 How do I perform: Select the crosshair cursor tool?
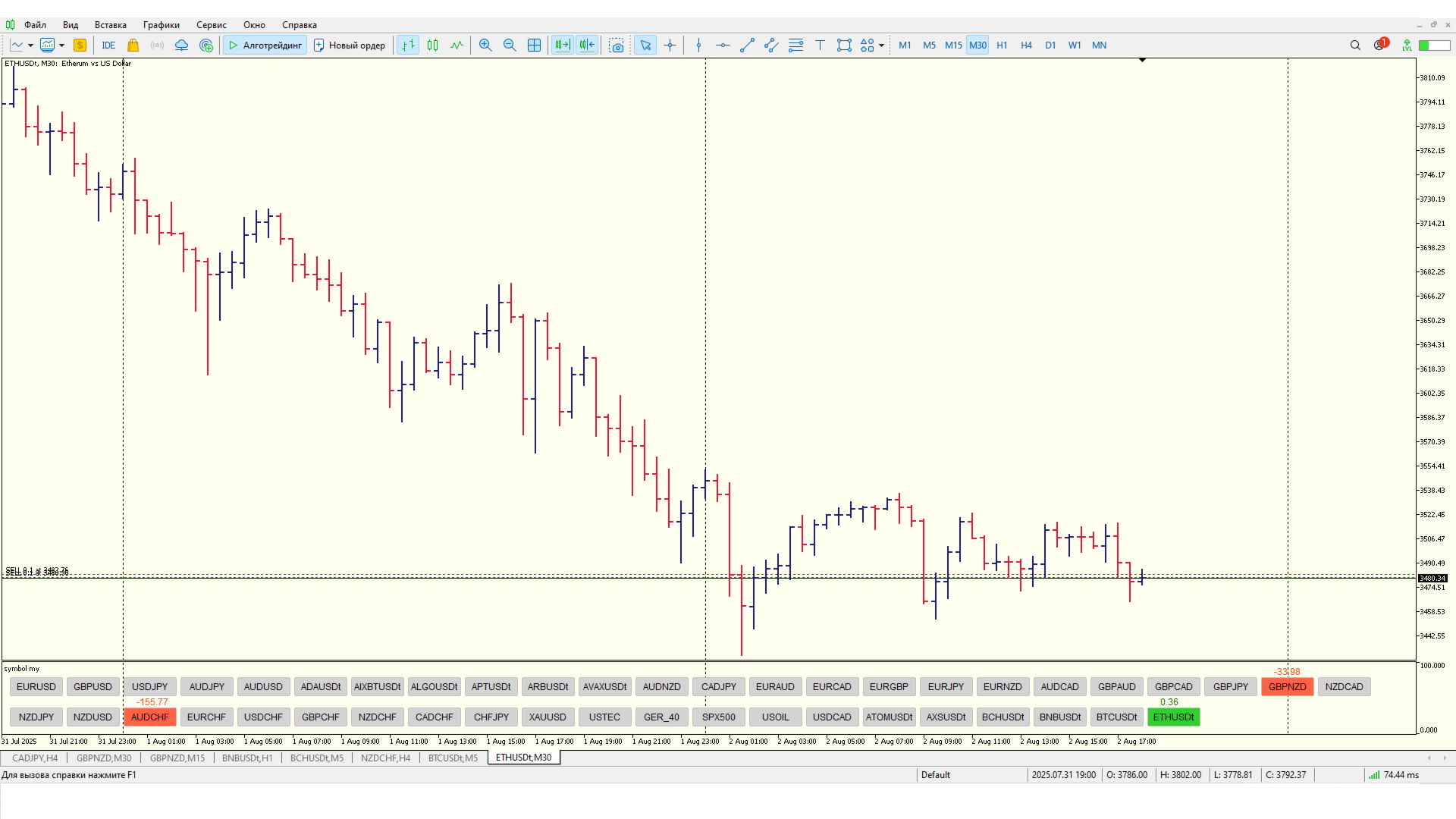click(x=670, y=45)
